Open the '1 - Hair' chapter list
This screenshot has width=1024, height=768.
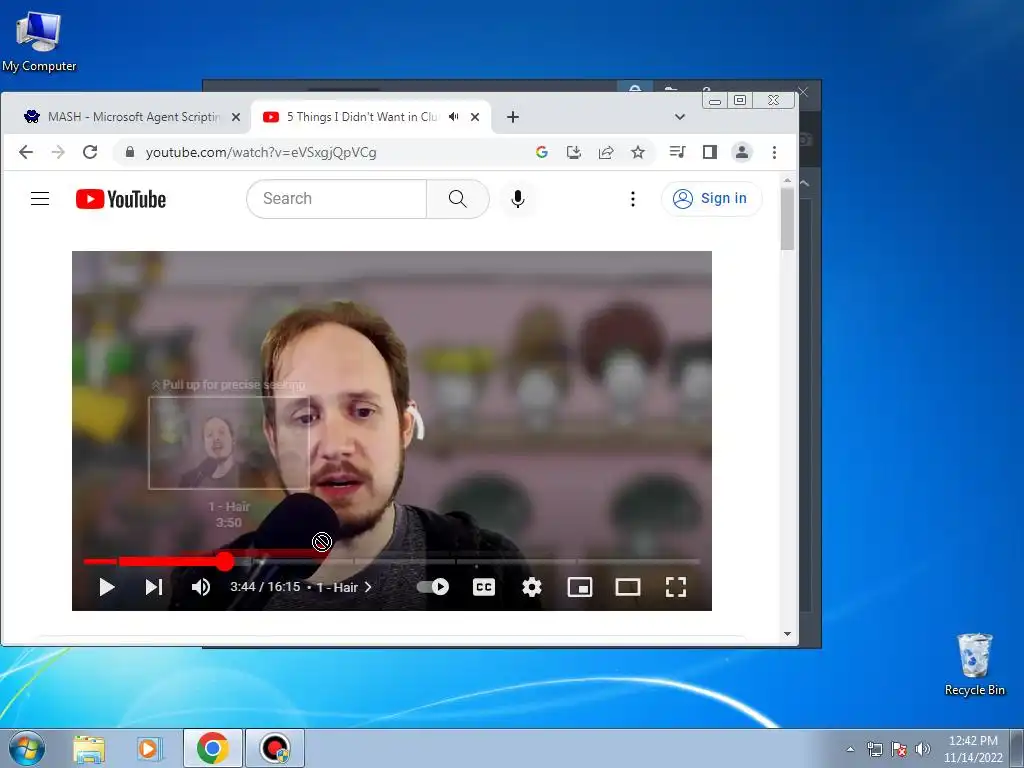point(344,587)
